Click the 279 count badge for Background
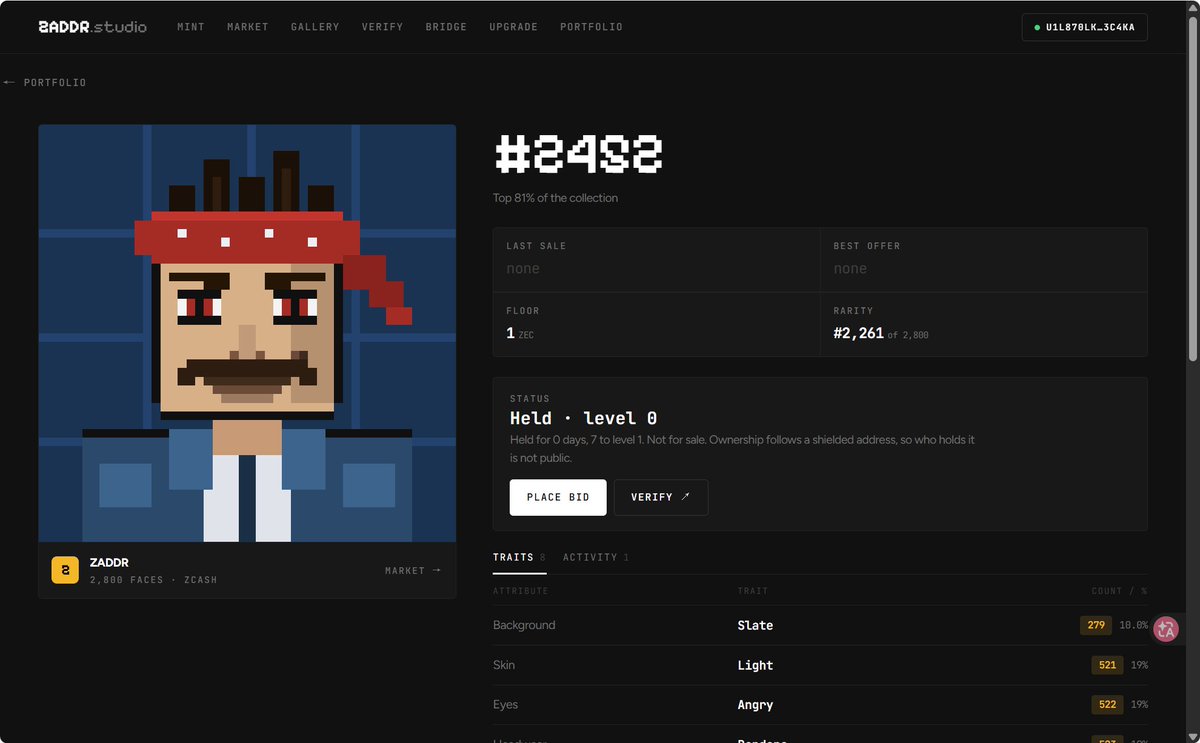This screenshot has width=1200, height=743. [1096, 625]
